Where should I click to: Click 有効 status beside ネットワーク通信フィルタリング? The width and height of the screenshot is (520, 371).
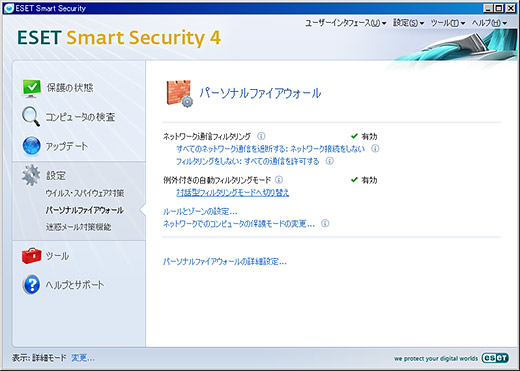coord(364,136)
